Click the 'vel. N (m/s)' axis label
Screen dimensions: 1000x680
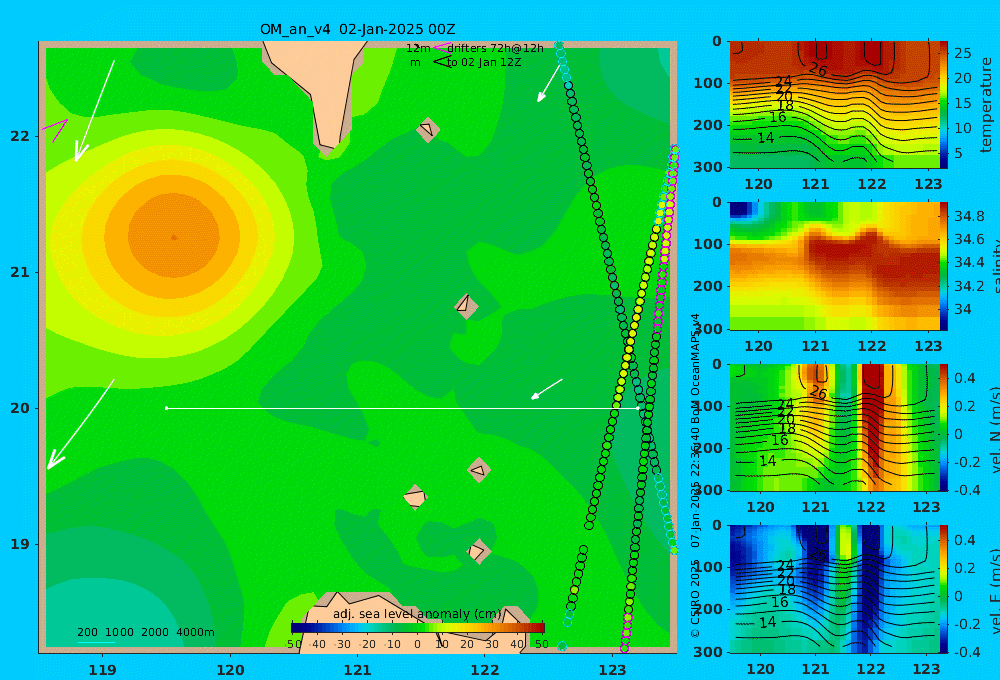(x=995, y=429)
